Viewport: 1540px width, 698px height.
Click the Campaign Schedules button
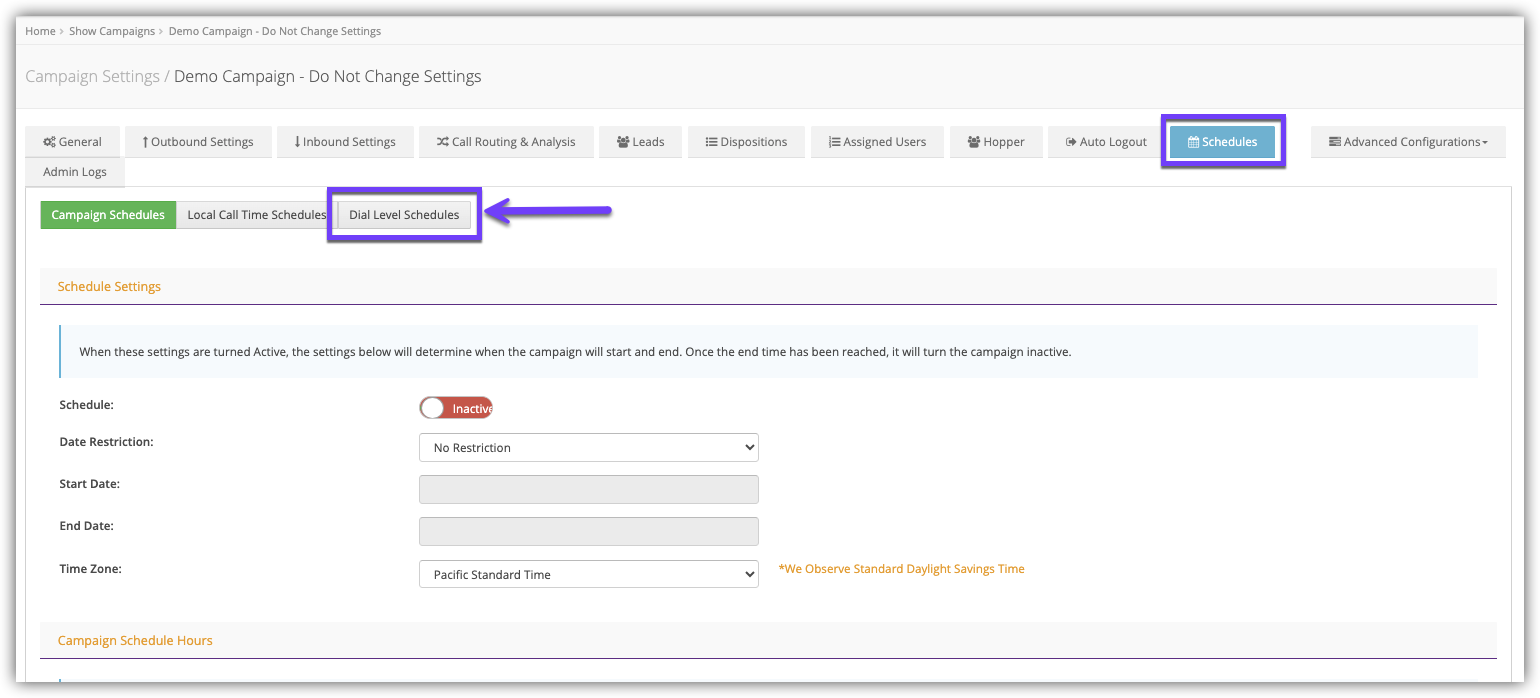108,215
